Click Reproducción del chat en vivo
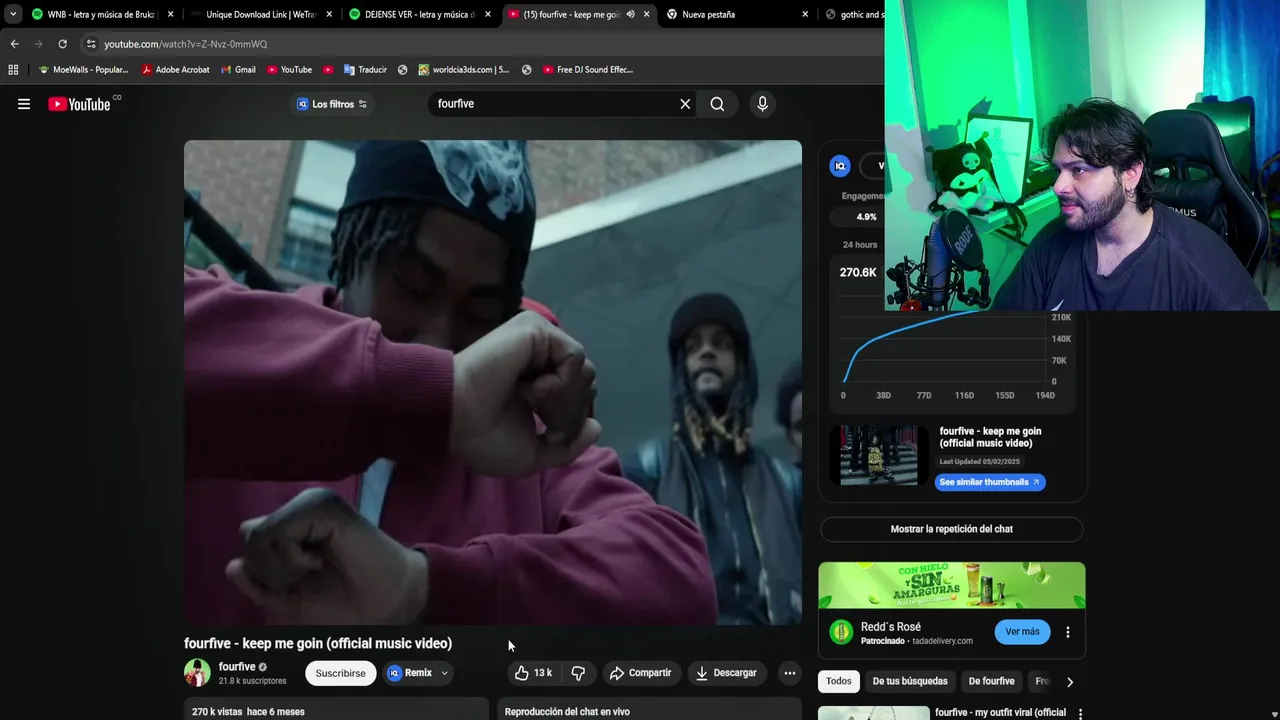The width and height of the screenshot is (1280, 720). coord(567,712)
